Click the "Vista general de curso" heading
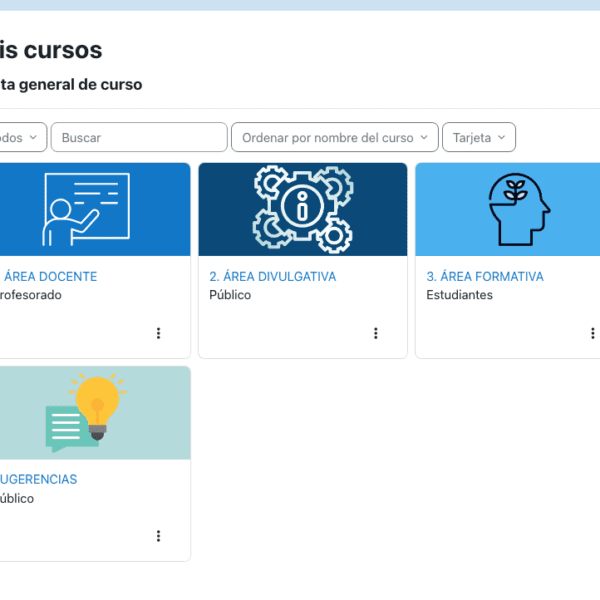 (70, 85)
